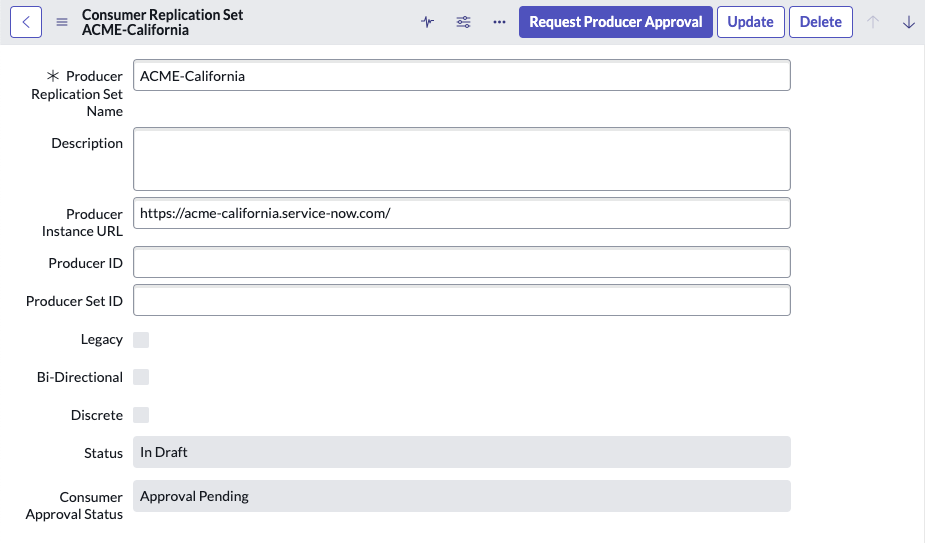The width and height of the screenshot is (925, 543).
Task: Open more options ellipsis menu
Action: click(500, 22)
